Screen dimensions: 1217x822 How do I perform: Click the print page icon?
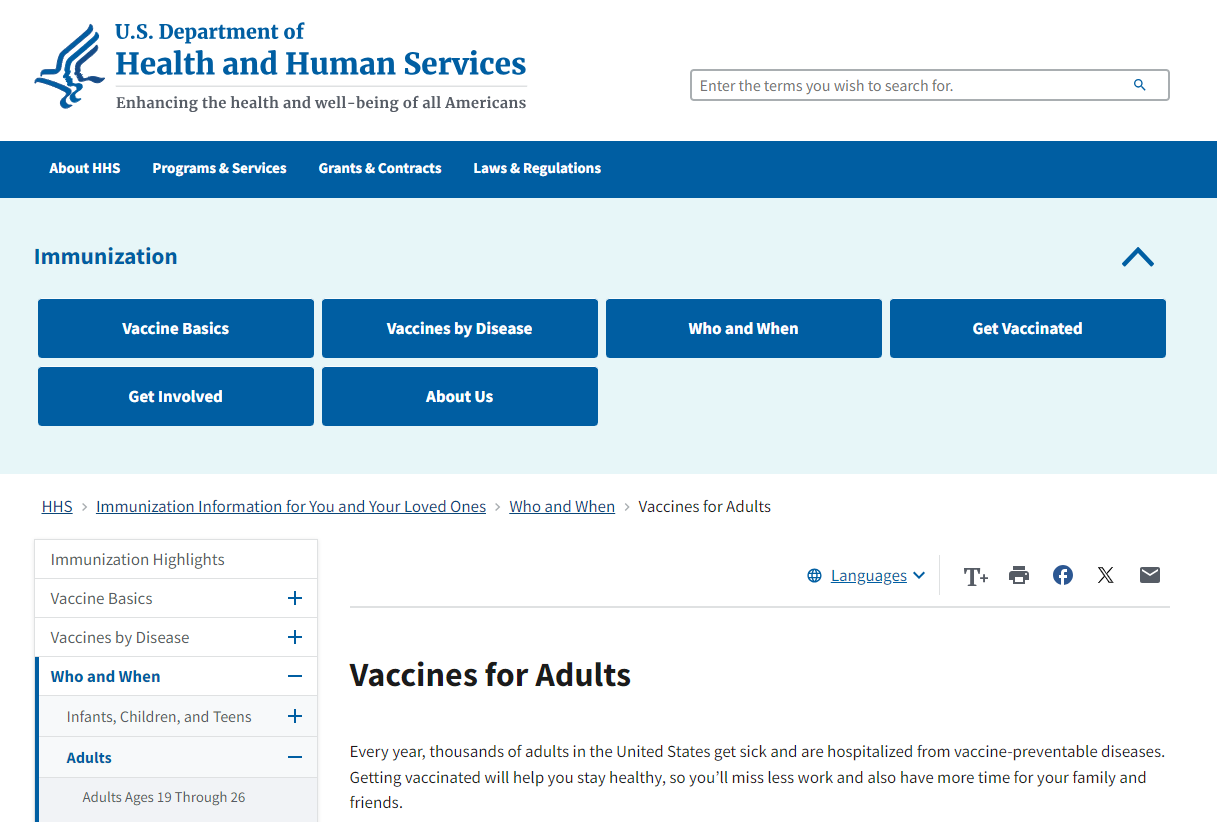1018,575
